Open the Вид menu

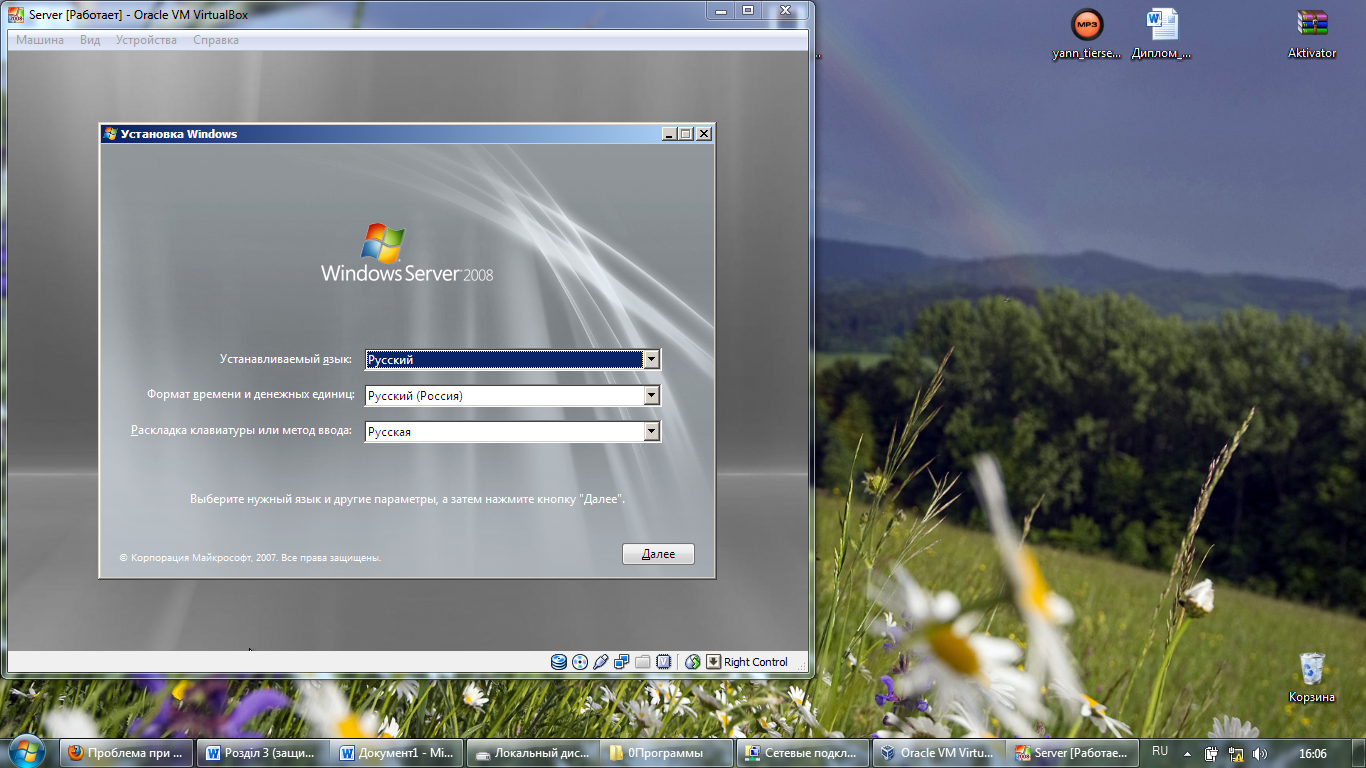coord(90,40)
